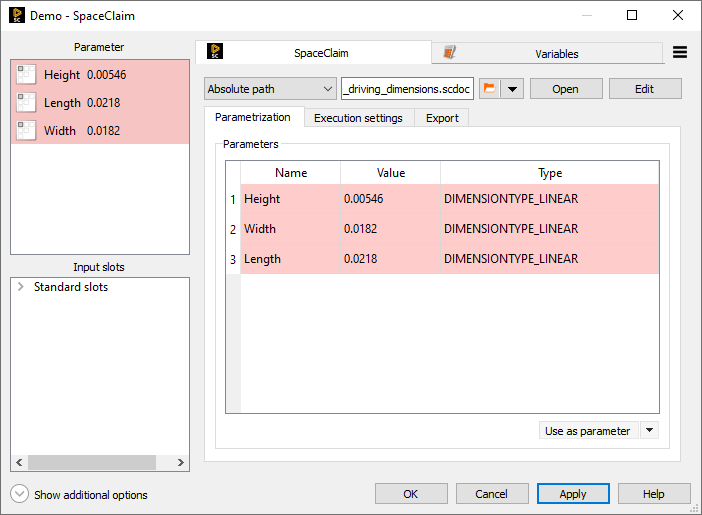Click the SpaceClaim logo icon on the tab
702x515 pixels.
[x=215, y=52]
